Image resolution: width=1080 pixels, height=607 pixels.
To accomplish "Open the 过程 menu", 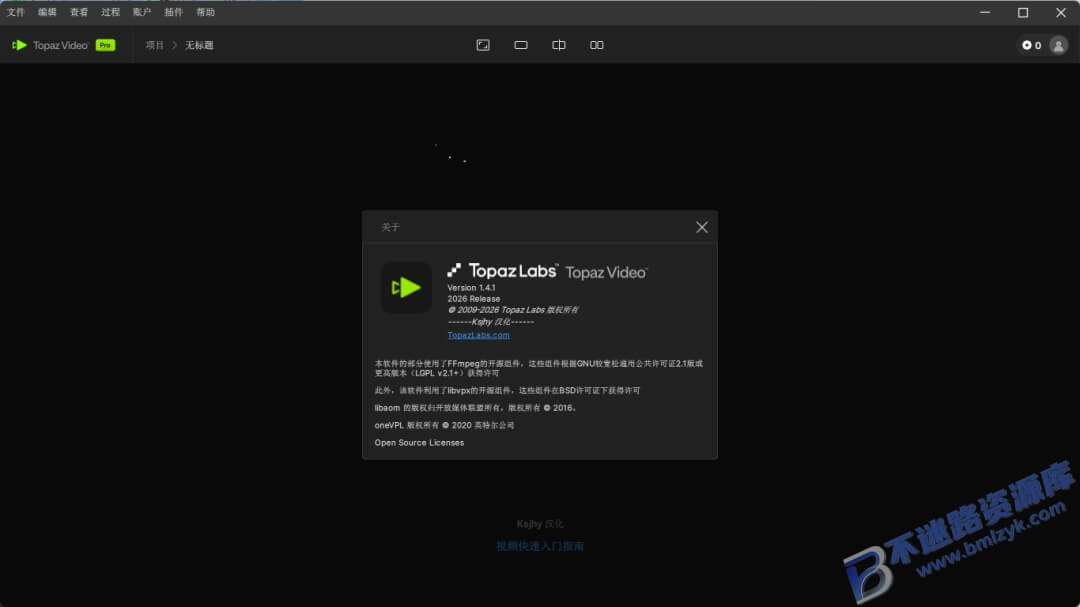I will (110, 12).
